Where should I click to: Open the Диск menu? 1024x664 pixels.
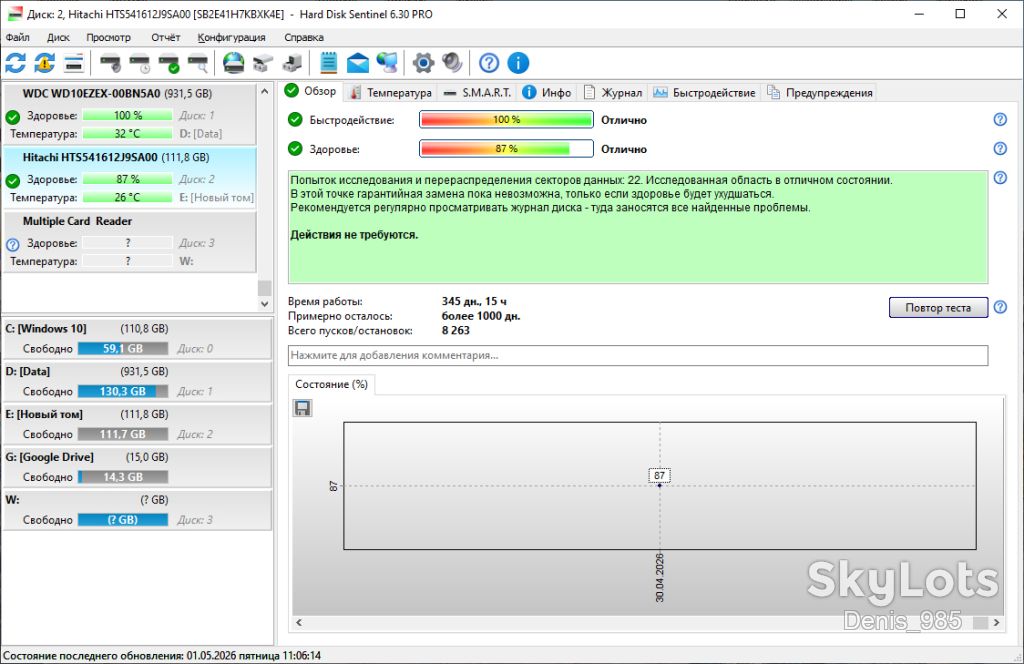tap(58, 37)
